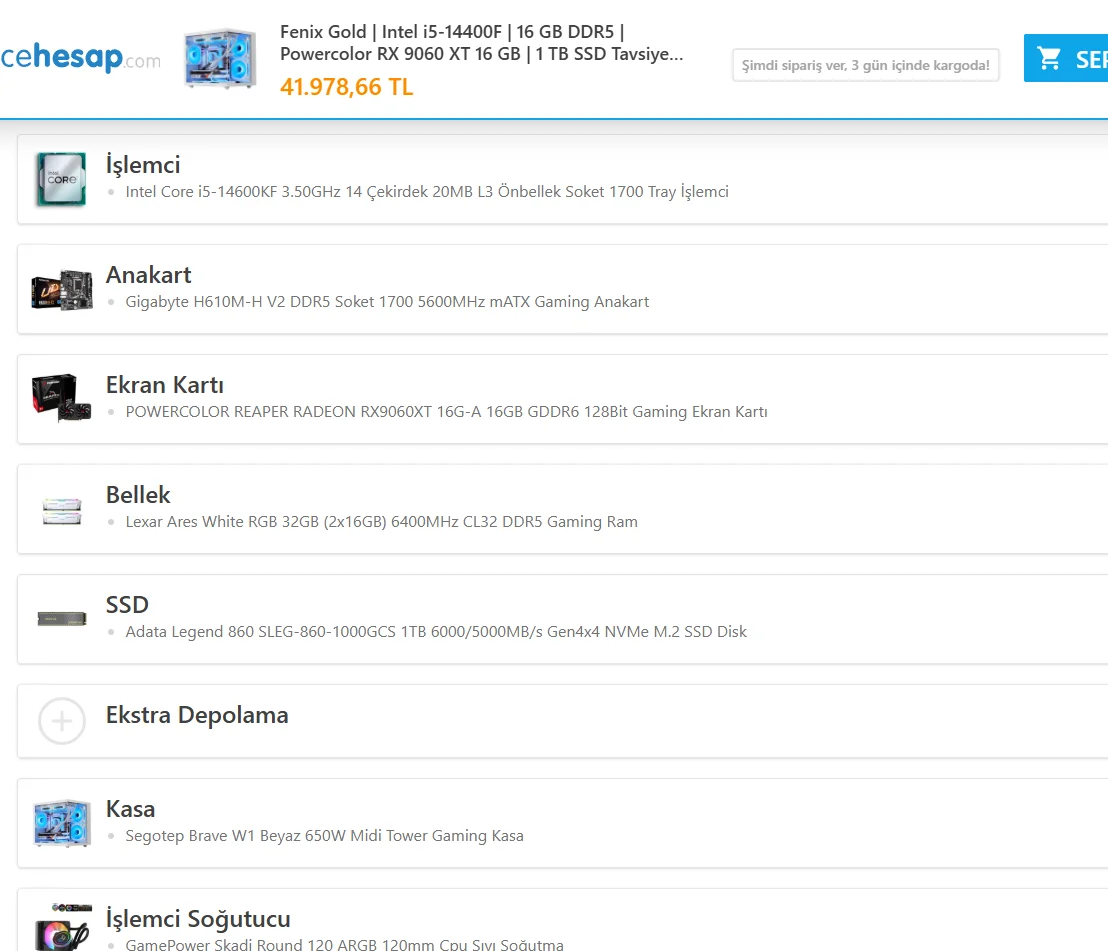
Task: Click the Fenix Gold PC header thumbnail
Action: click(220, 58)
